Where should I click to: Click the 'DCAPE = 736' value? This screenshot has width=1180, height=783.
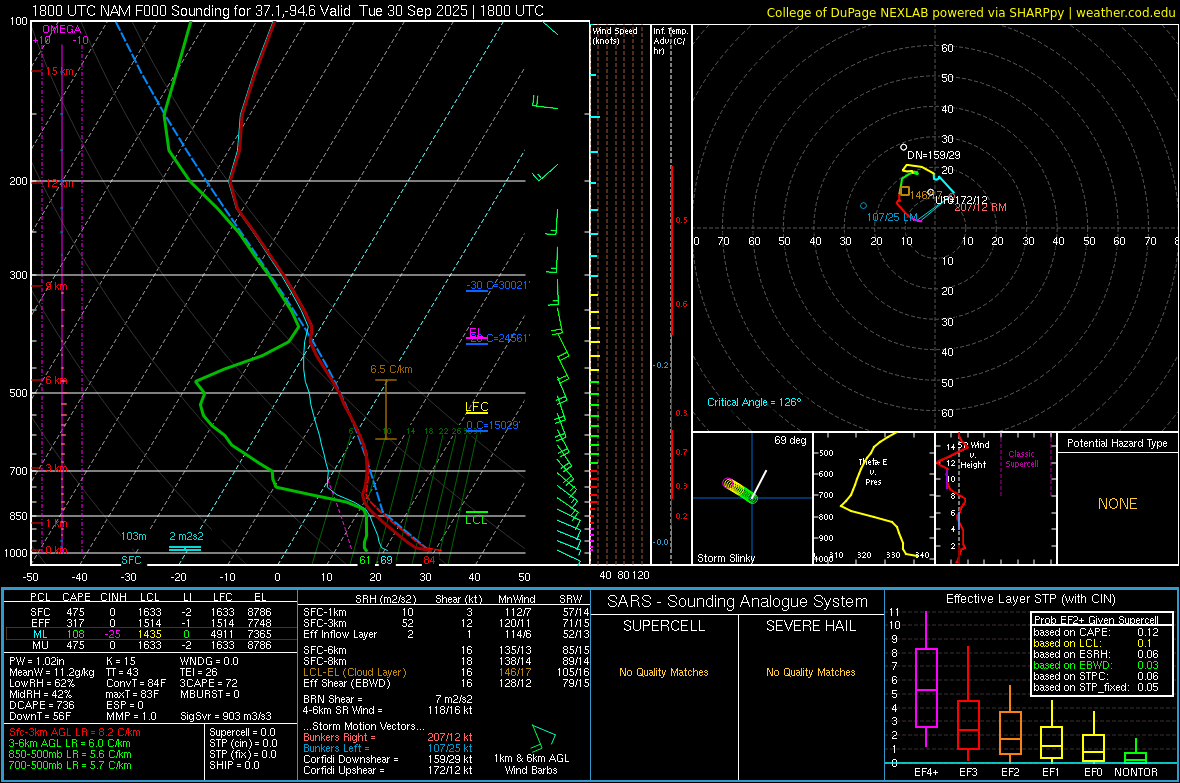coord(41,705)
